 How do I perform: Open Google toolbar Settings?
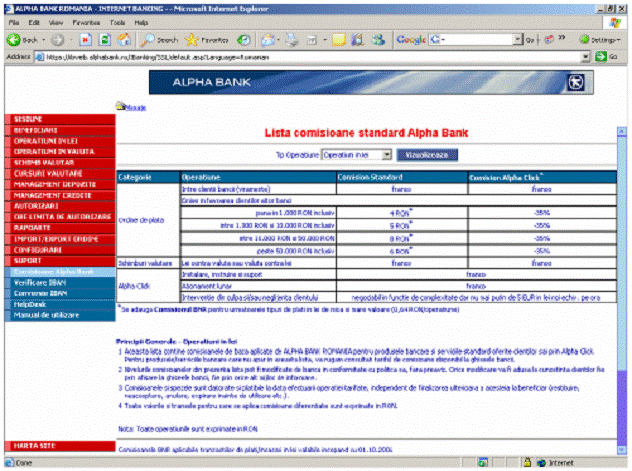click(x=599, y=39)
